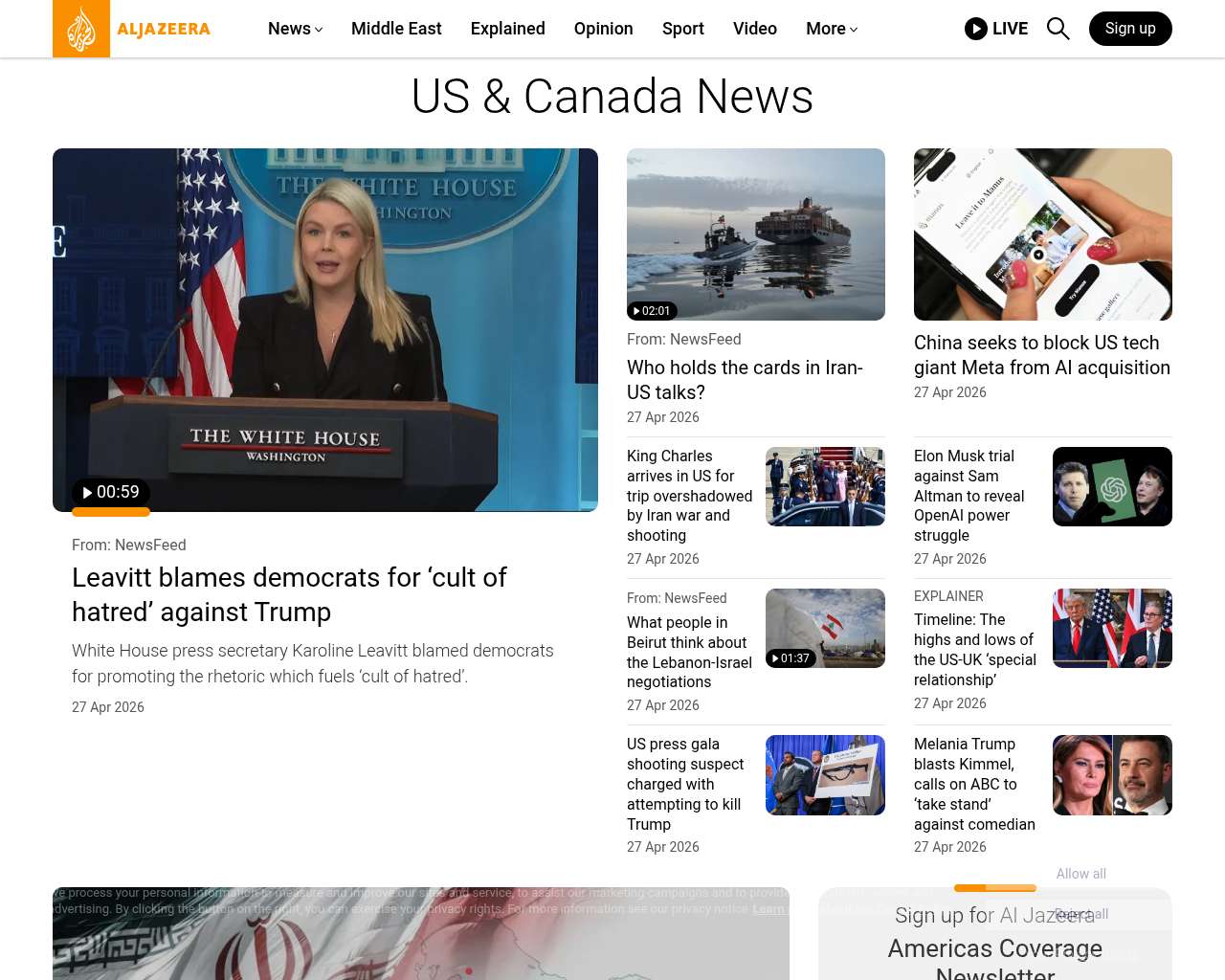
Task: Play the 01:37 Beirut video
Action: click(x=791, y=658)
